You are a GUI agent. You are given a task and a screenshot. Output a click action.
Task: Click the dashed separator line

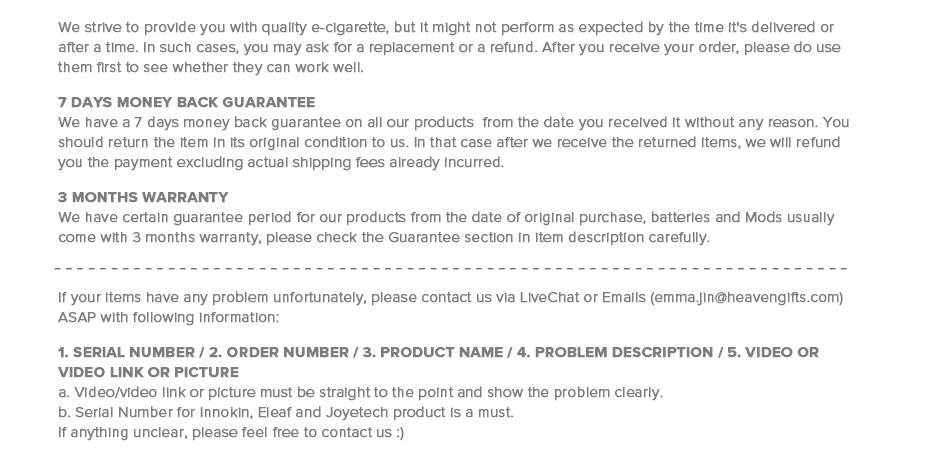pyautogui.click(x=450, y=269)
